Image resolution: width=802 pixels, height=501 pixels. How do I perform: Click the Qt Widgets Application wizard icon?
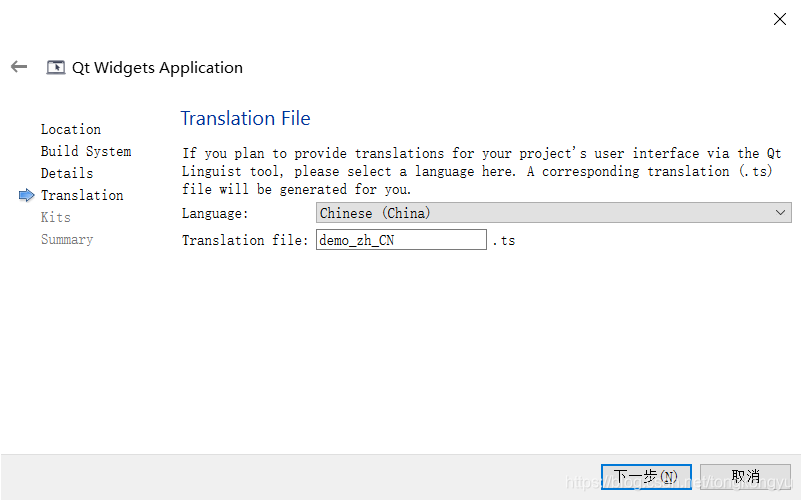pos(56,67)
